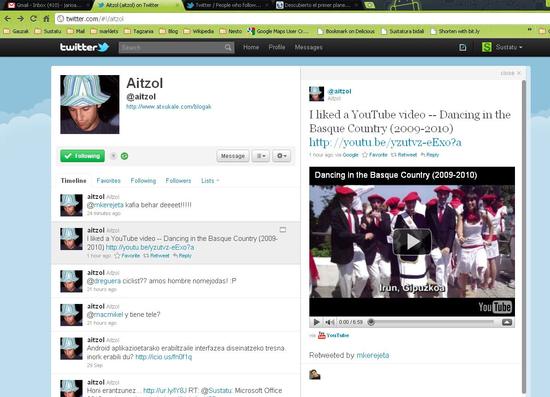Retweet the tweet in the detail pane
The image size is (550, 397).
pos(404,155)
